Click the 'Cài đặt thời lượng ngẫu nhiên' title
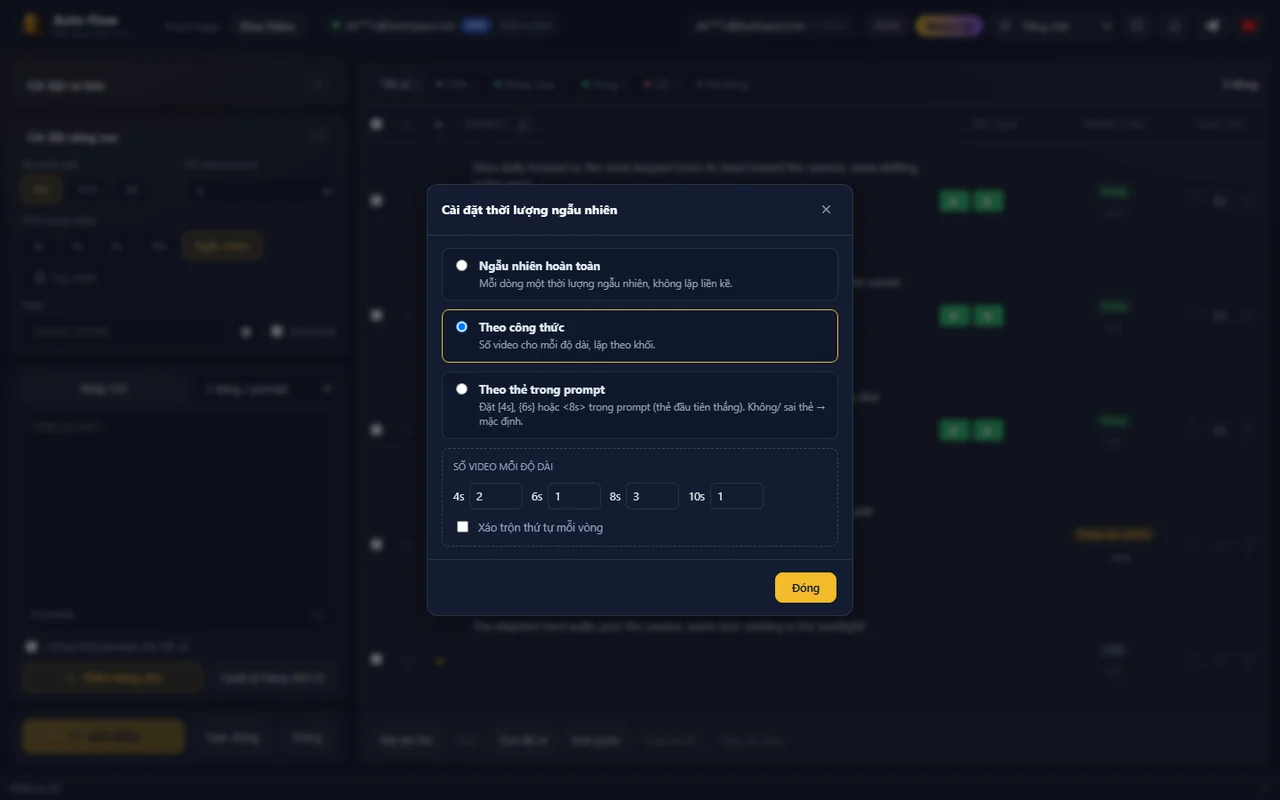 pyautogui.click(x=529, y=210)
